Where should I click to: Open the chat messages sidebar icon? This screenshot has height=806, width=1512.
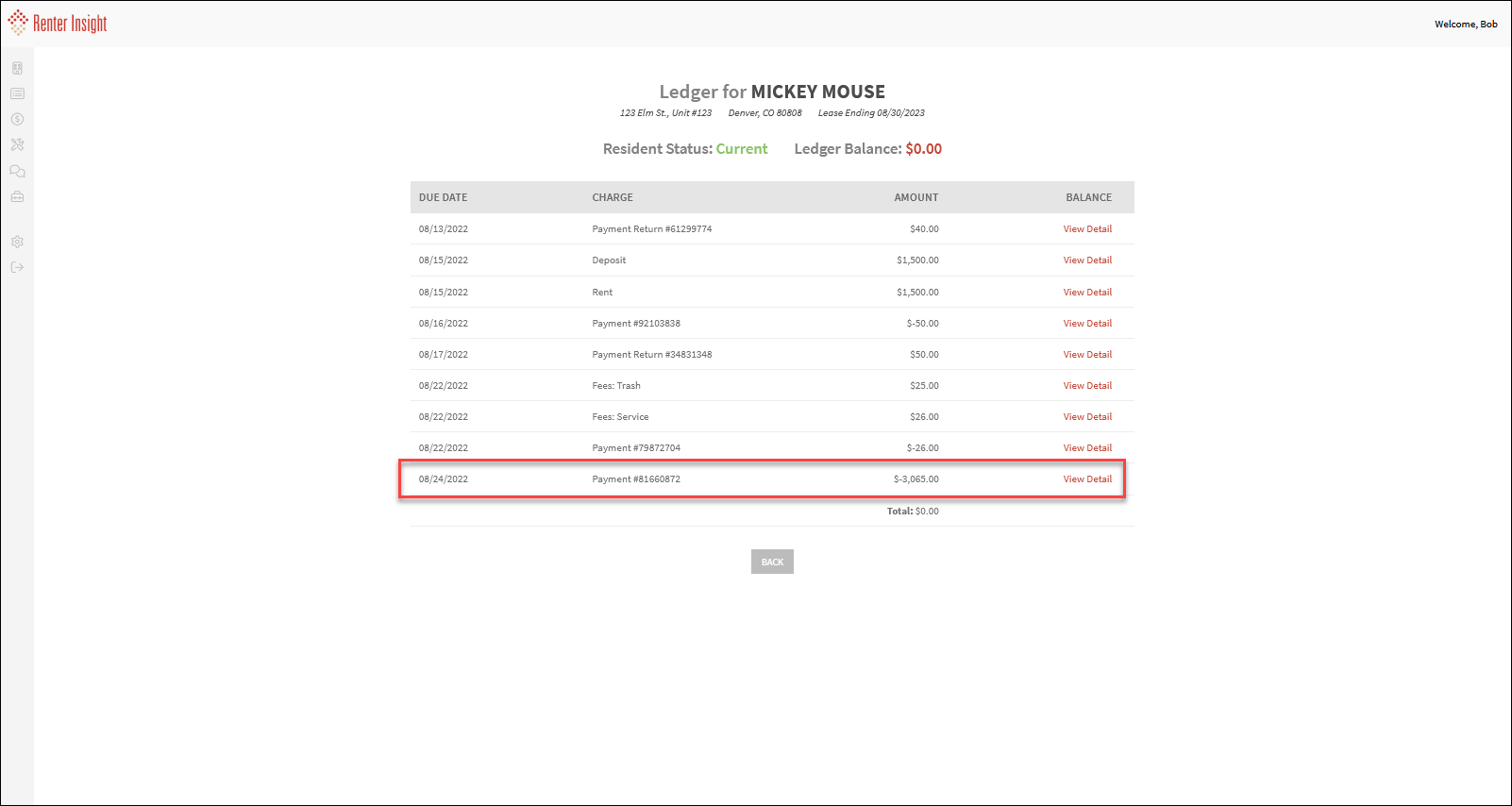click(17, 171)
